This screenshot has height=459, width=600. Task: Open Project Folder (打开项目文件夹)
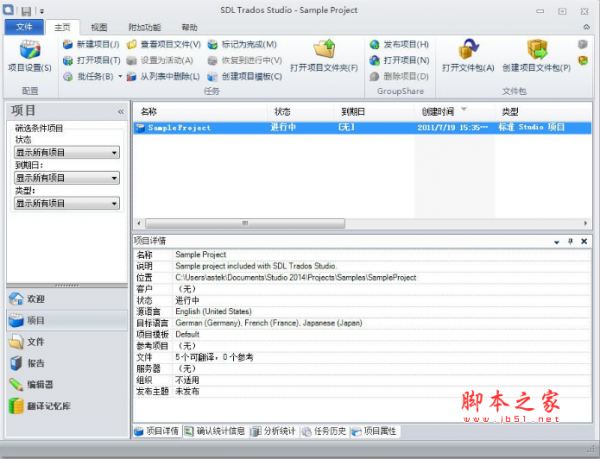pyautogui.click(x=324, y=56)
